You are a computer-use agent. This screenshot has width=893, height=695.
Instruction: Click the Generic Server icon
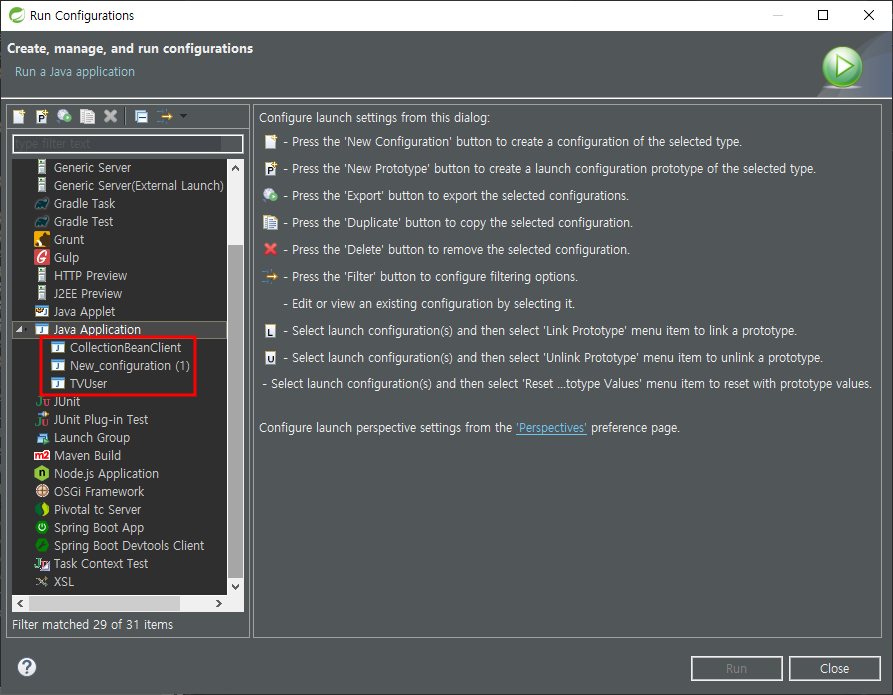tap(42, 167)
